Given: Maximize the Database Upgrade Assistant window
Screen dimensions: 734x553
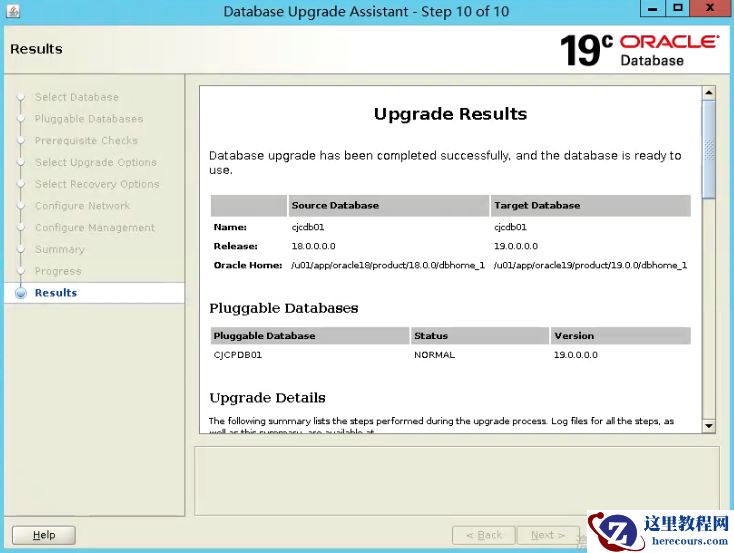Looking at the screenshot, I should (x=678, y=8).
